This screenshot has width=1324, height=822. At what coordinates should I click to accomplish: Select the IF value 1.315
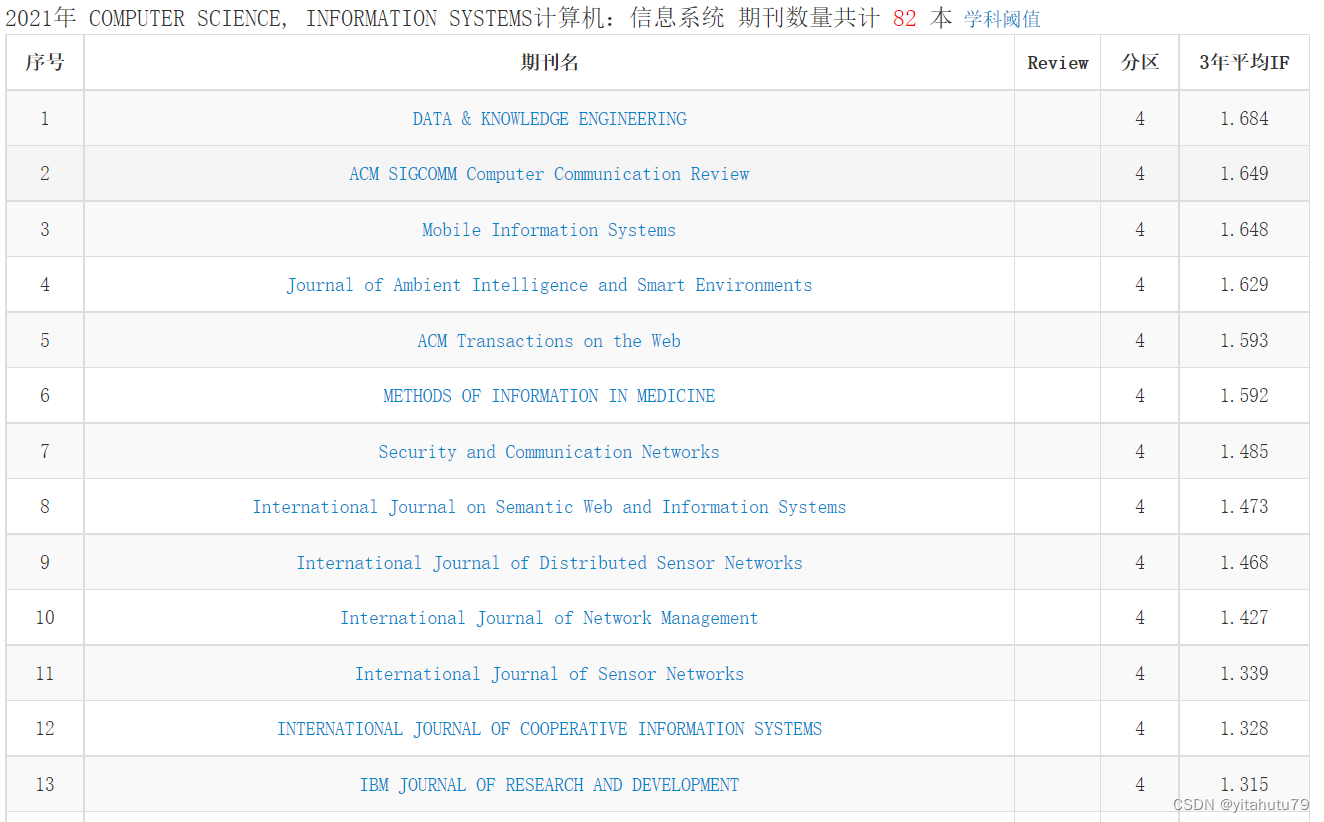1244,785
